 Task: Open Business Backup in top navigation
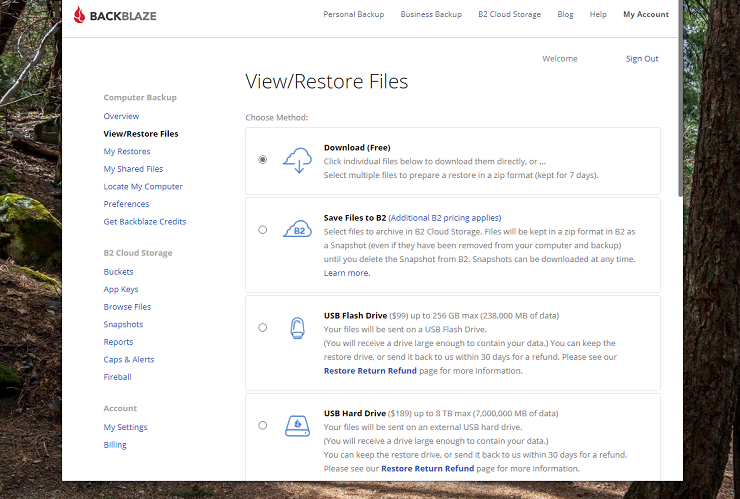431,14
